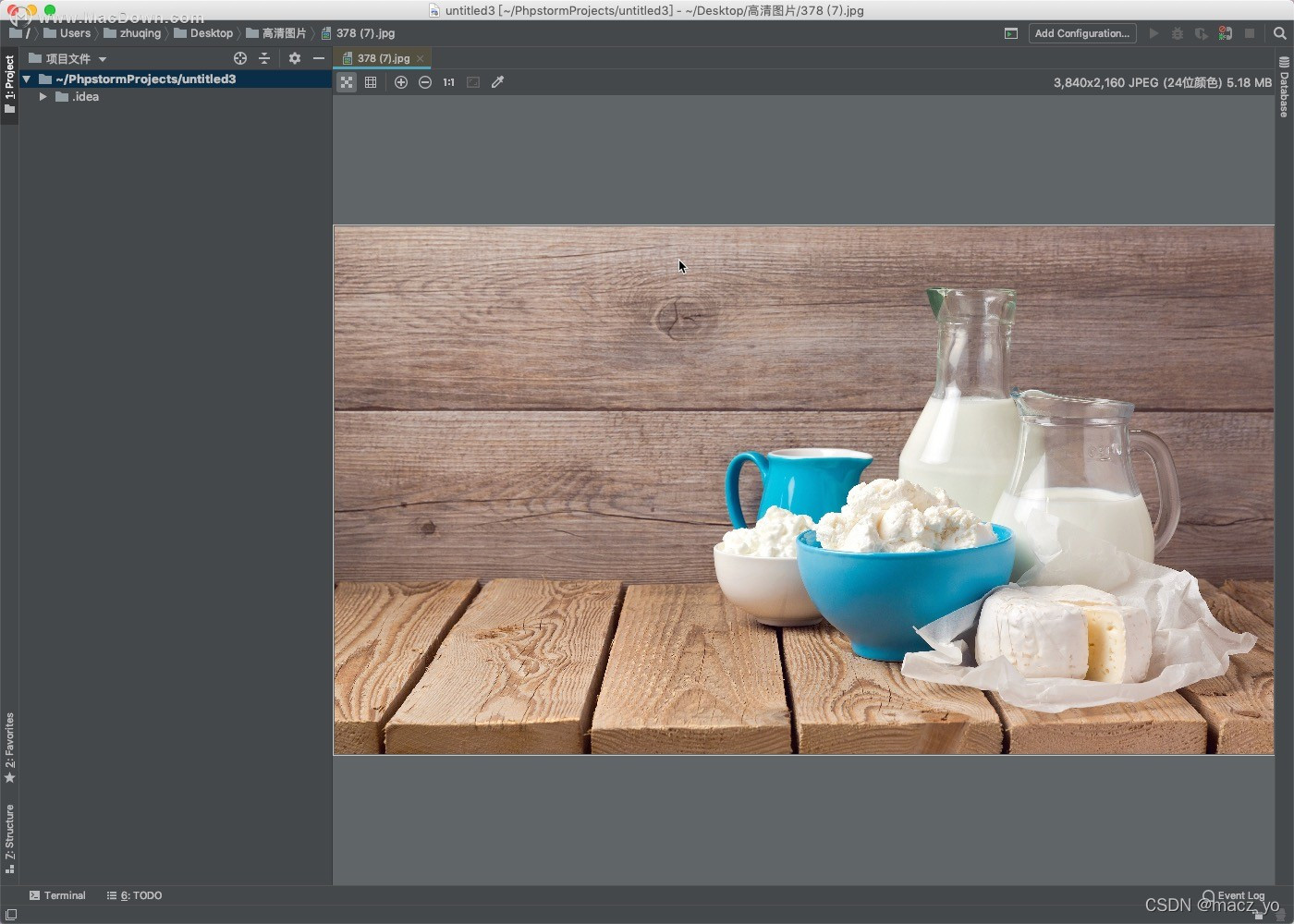
Task: Click the displayed dairy image preview
Action: pyautogui.click(x=803, y=490)
